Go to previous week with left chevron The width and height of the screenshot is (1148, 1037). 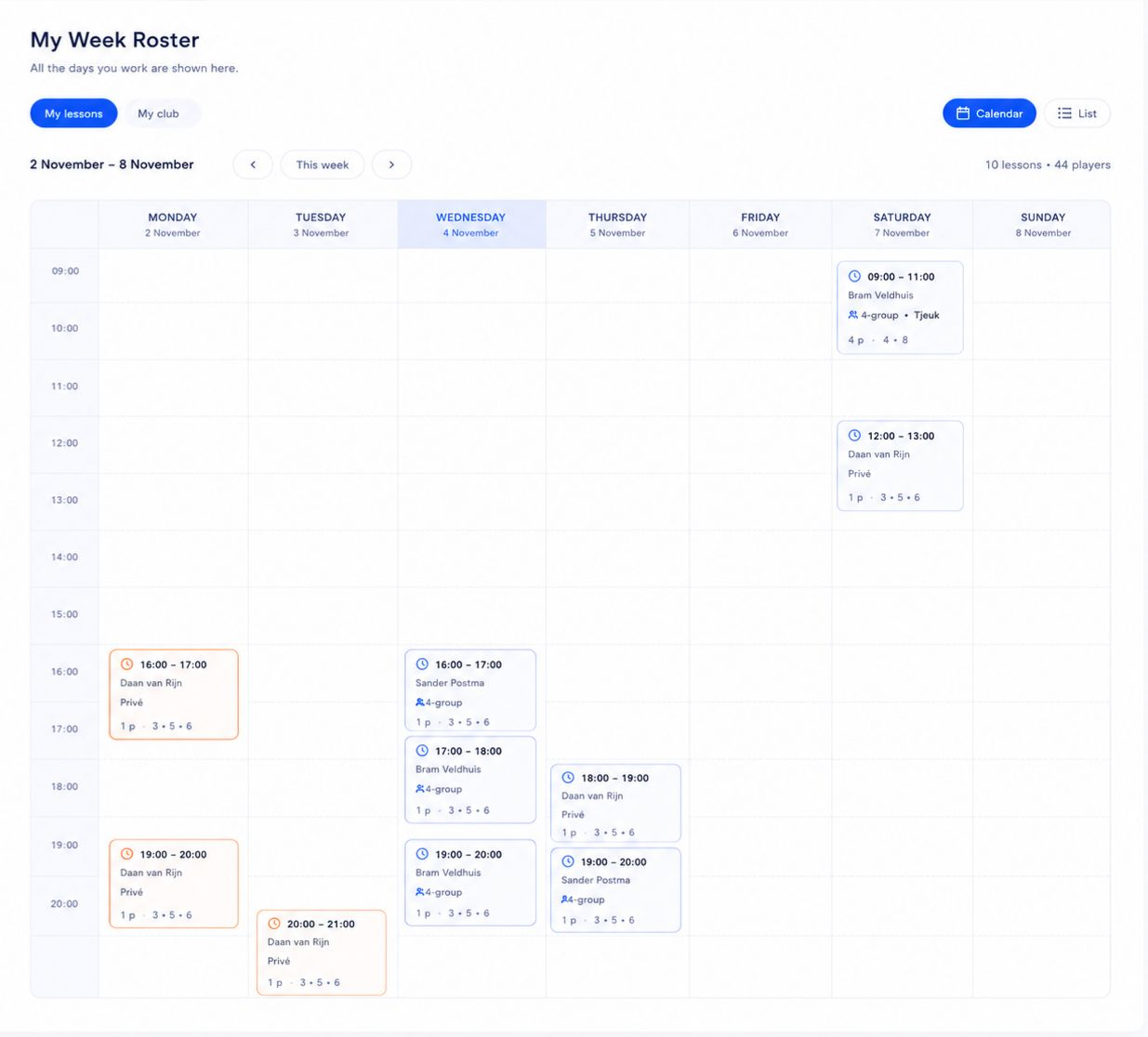(x=253, y=164)
